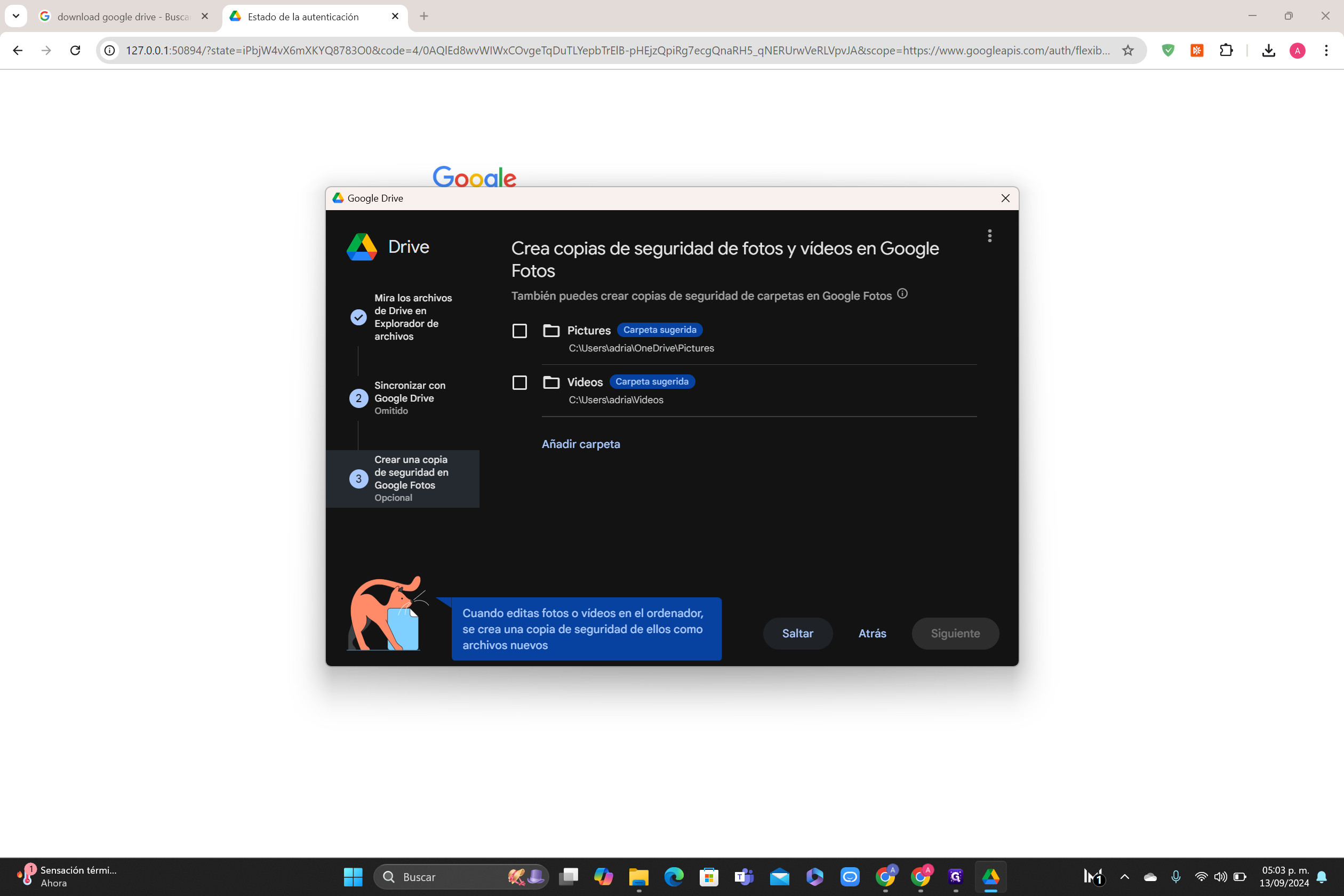Open the Mail app from the taskbar
This screenshot has height=896, width=1344.
coord(779,877)
